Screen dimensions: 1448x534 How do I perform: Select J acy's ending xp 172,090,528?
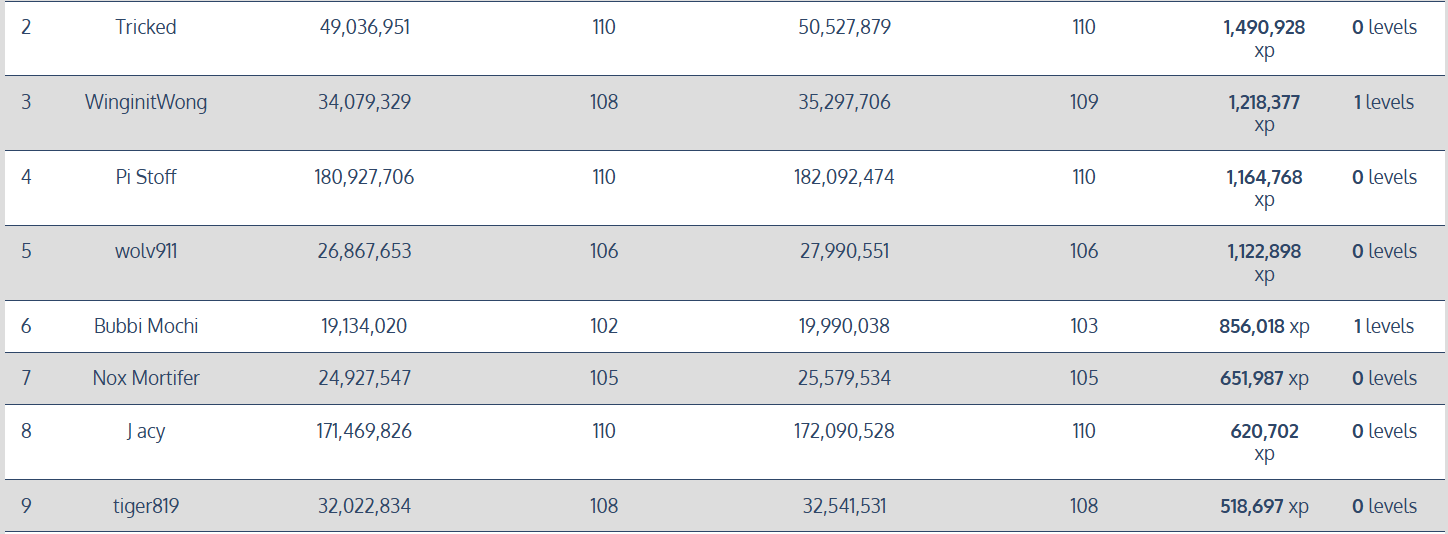point(845,431)
